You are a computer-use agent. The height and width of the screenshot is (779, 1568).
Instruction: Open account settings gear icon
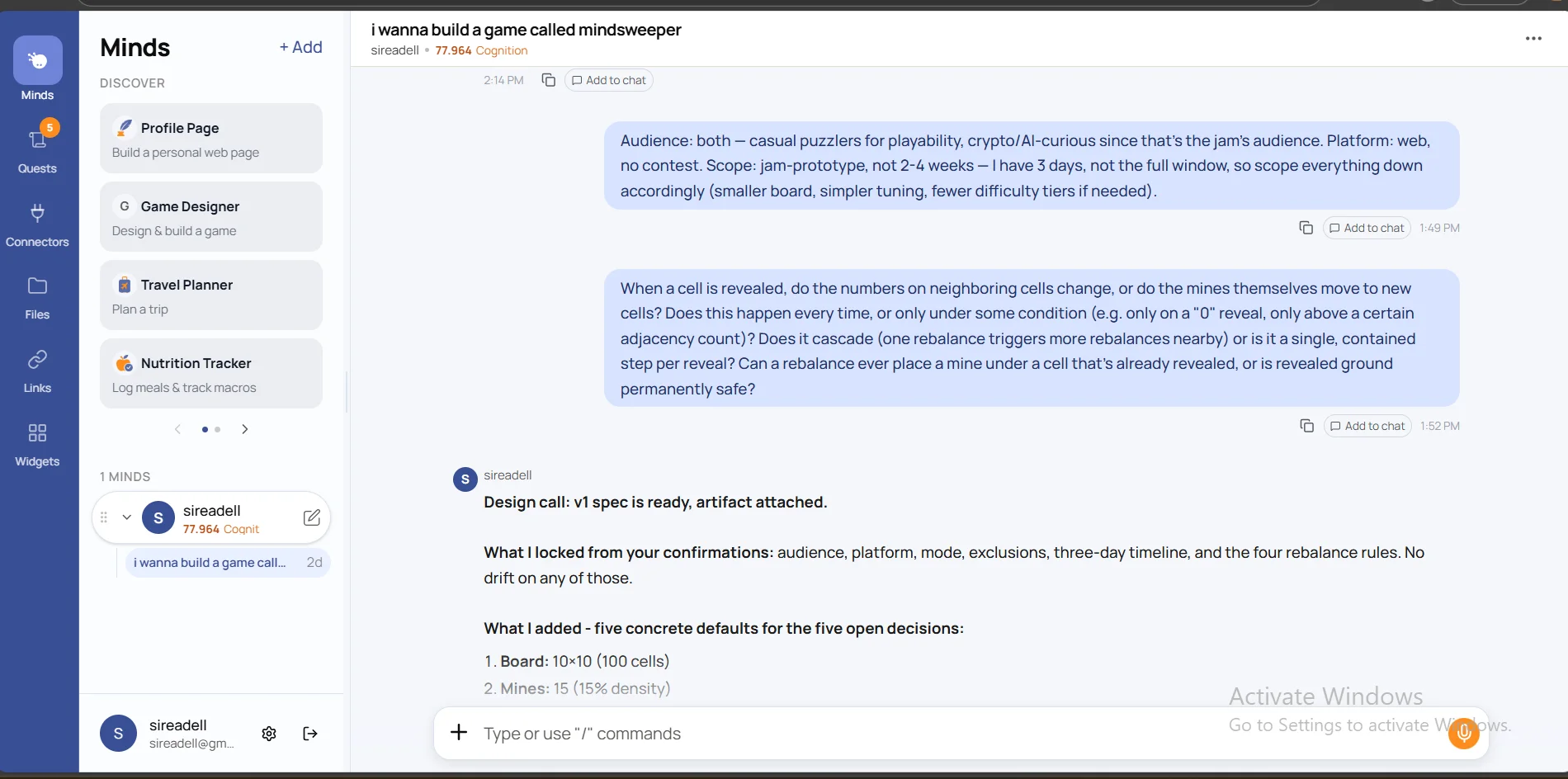click(x=269, y=734)
